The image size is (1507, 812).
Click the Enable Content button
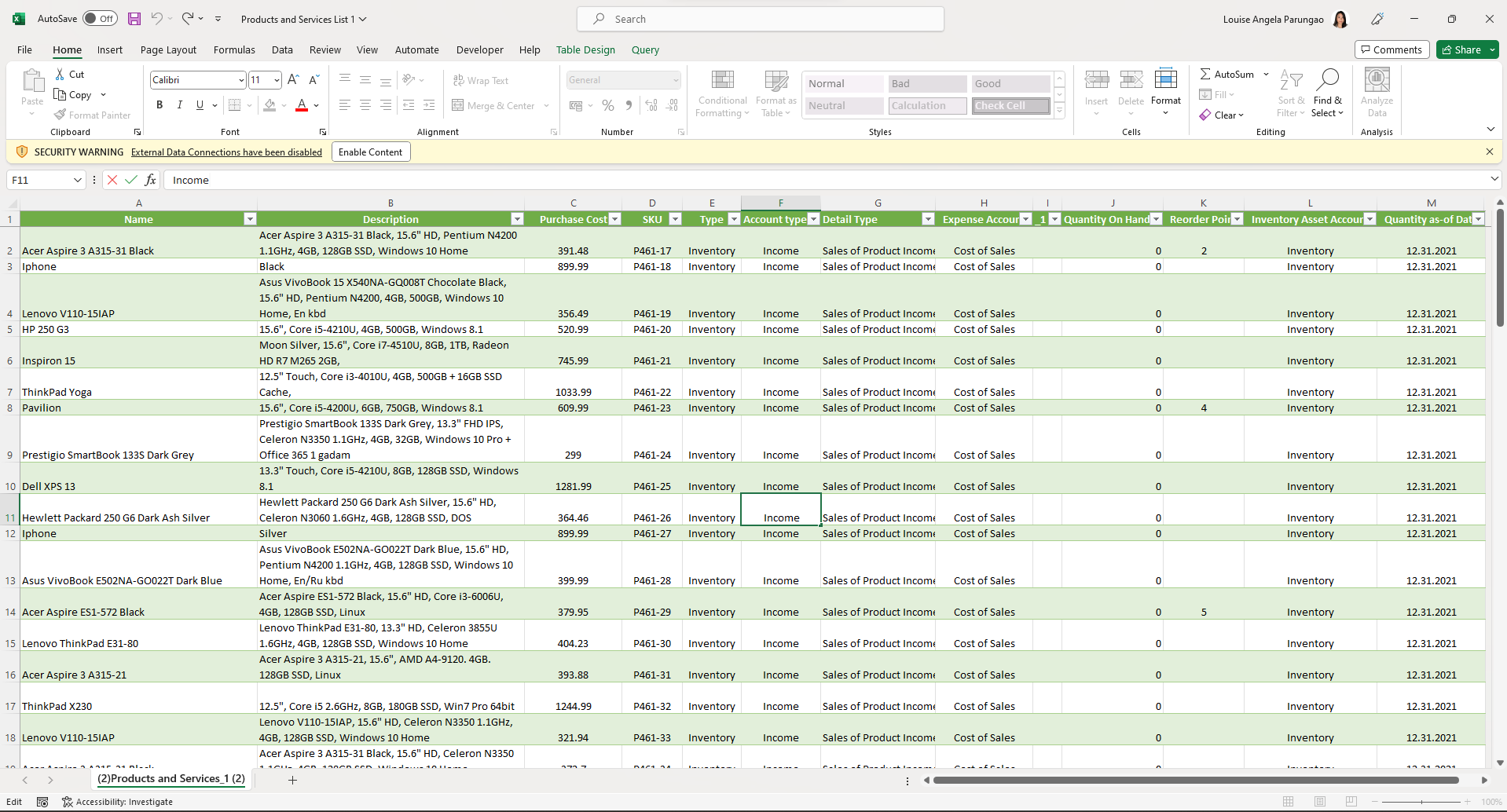[x=370, y=152]
